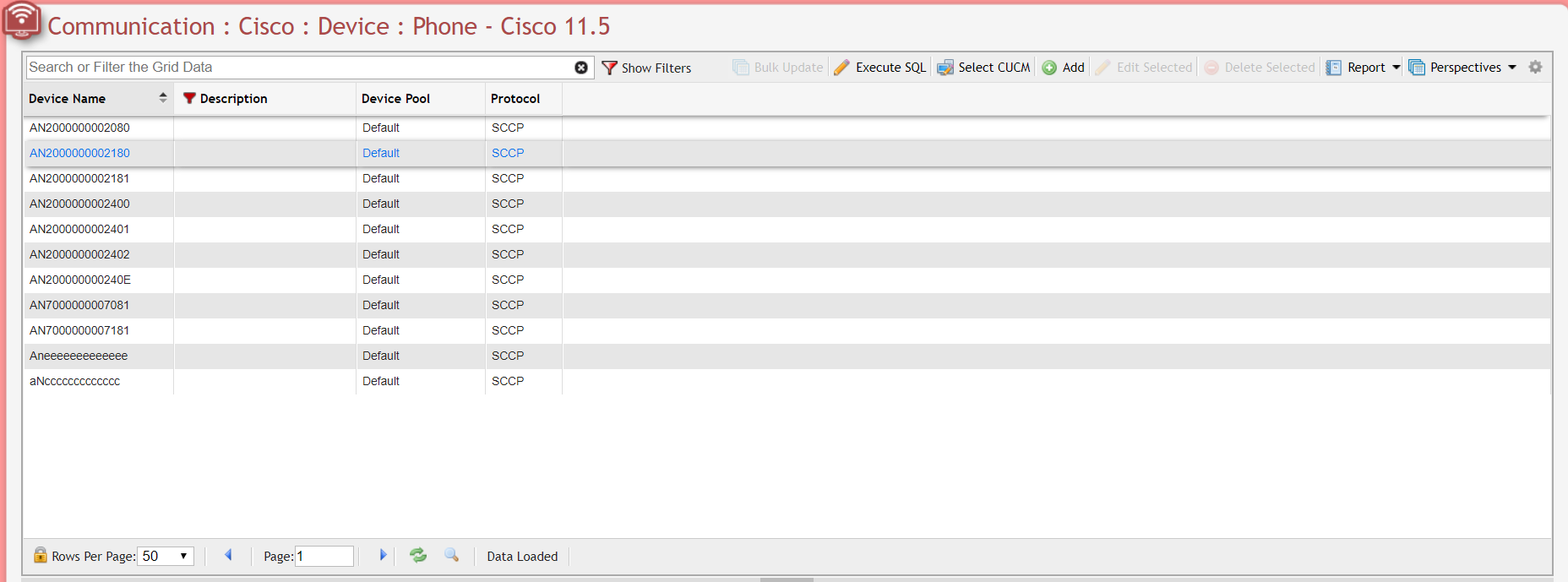Click the Page number input field

[324, 556]
